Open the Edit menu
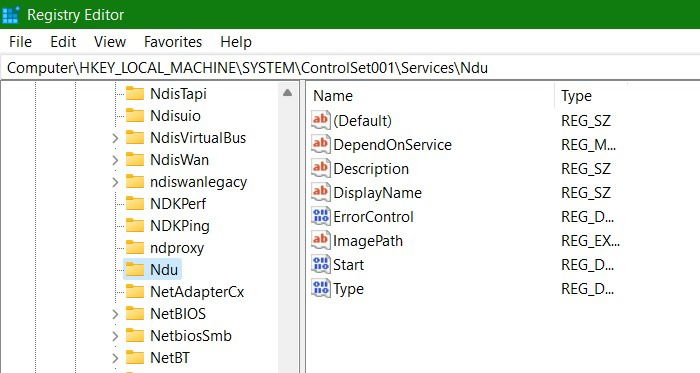The image size is (700, 373). 63,42
